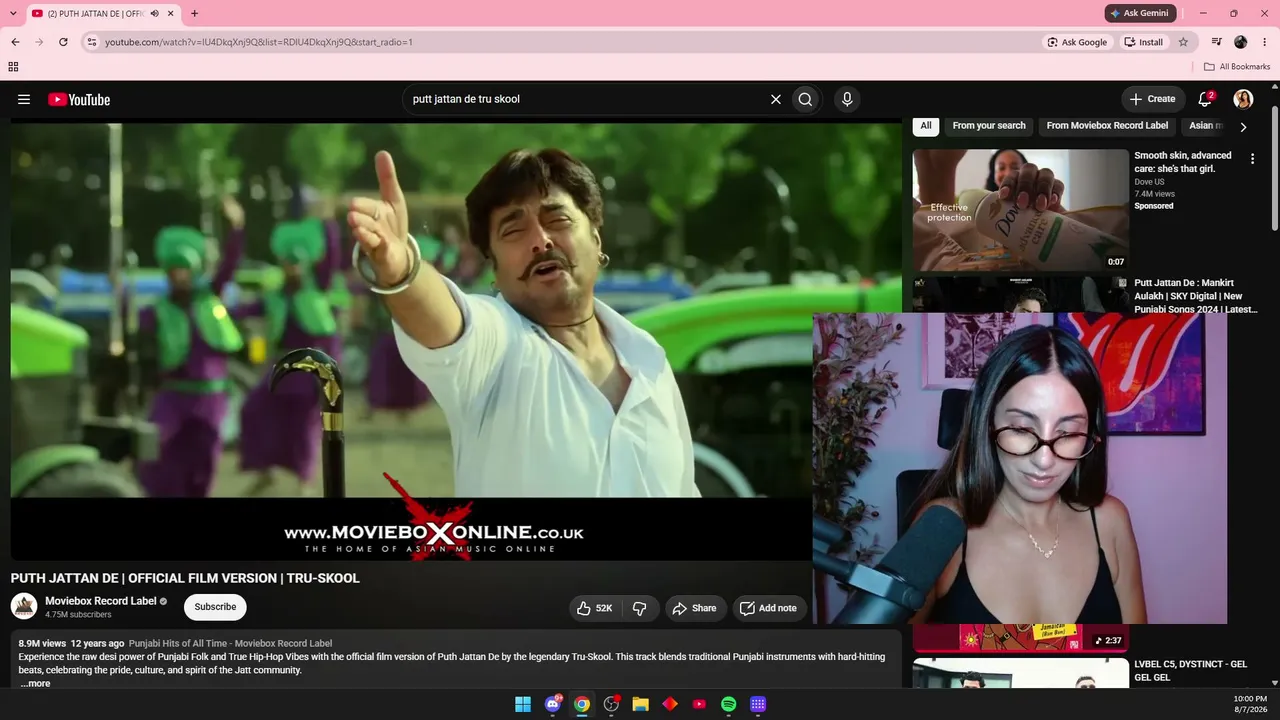
Task: Open the Moviebox Record Label channel name
Action: (100, 601)
